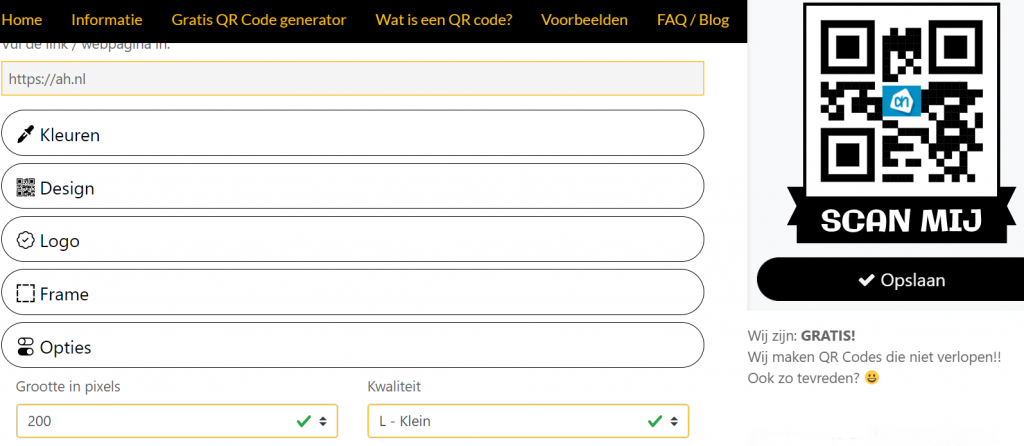Expand the Kleuren section
This screenshot has height=446, width=1024.
tap(353, 133)
